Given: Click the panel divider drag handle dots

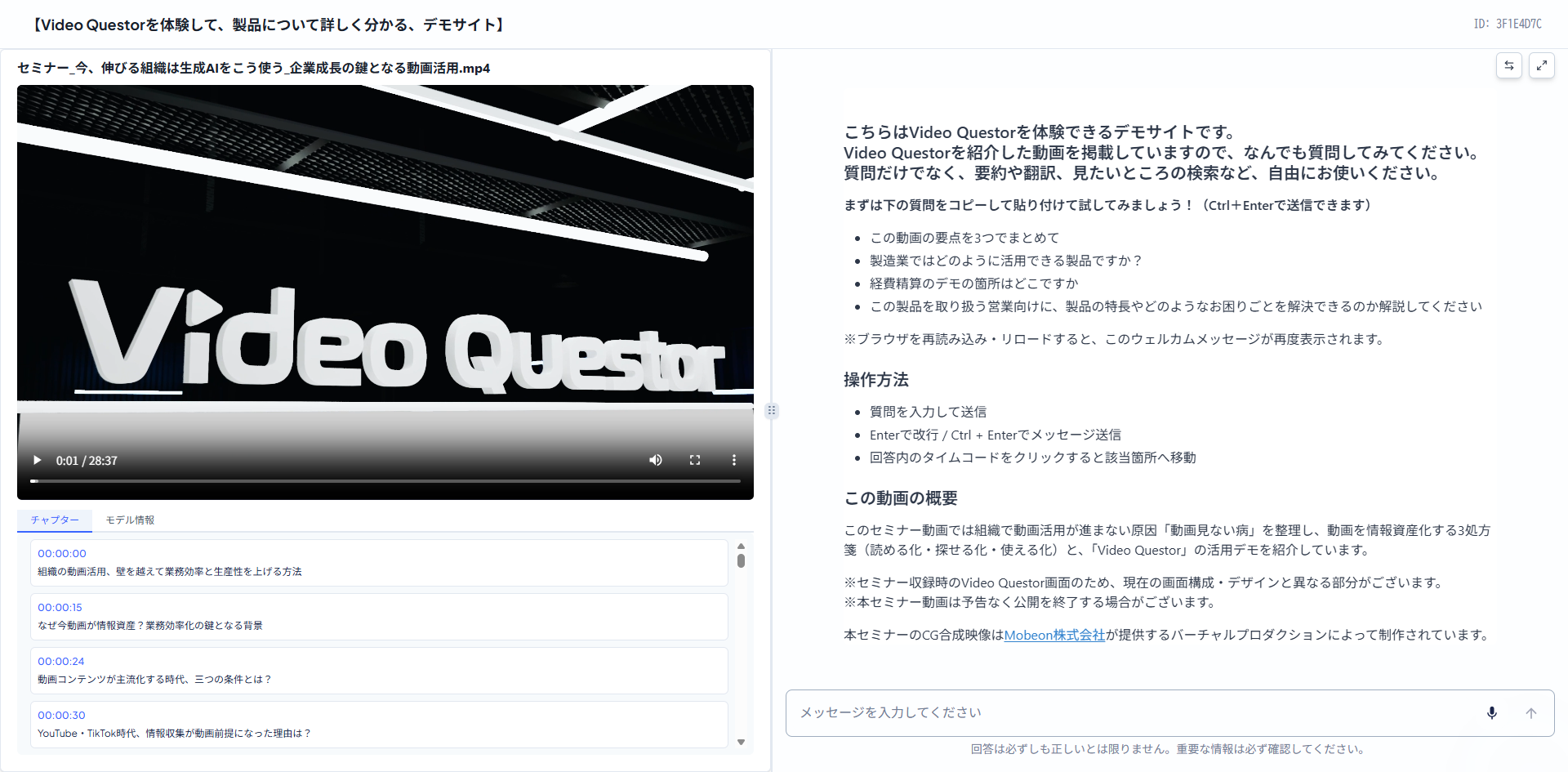Looking at the screenshot, I should click(x=772, y=411).
